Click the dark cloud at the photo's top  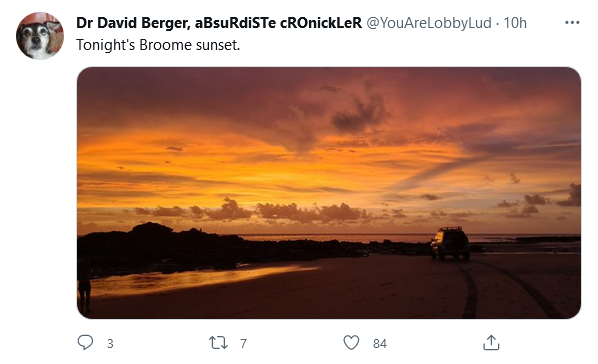[x=360, y=114]
